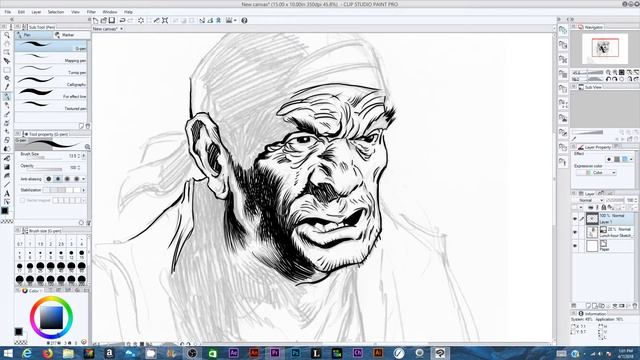The height and width of the screenshot is (360, 640).
Task: Click the brush preview magnifier icon
Action: pos(87,147)
